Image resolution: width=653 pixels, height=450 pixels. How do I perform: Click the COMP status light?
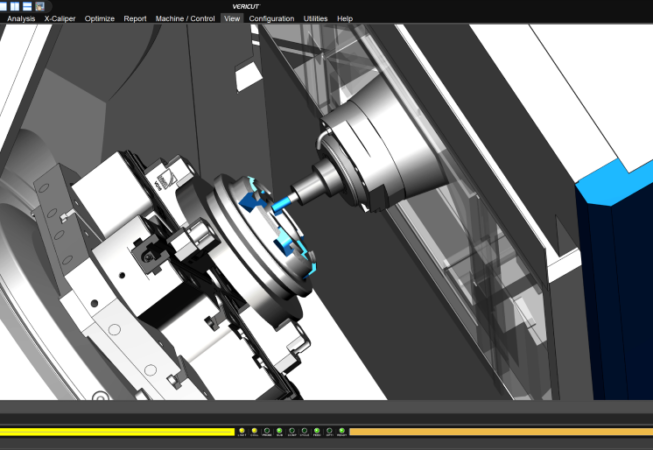291,431
